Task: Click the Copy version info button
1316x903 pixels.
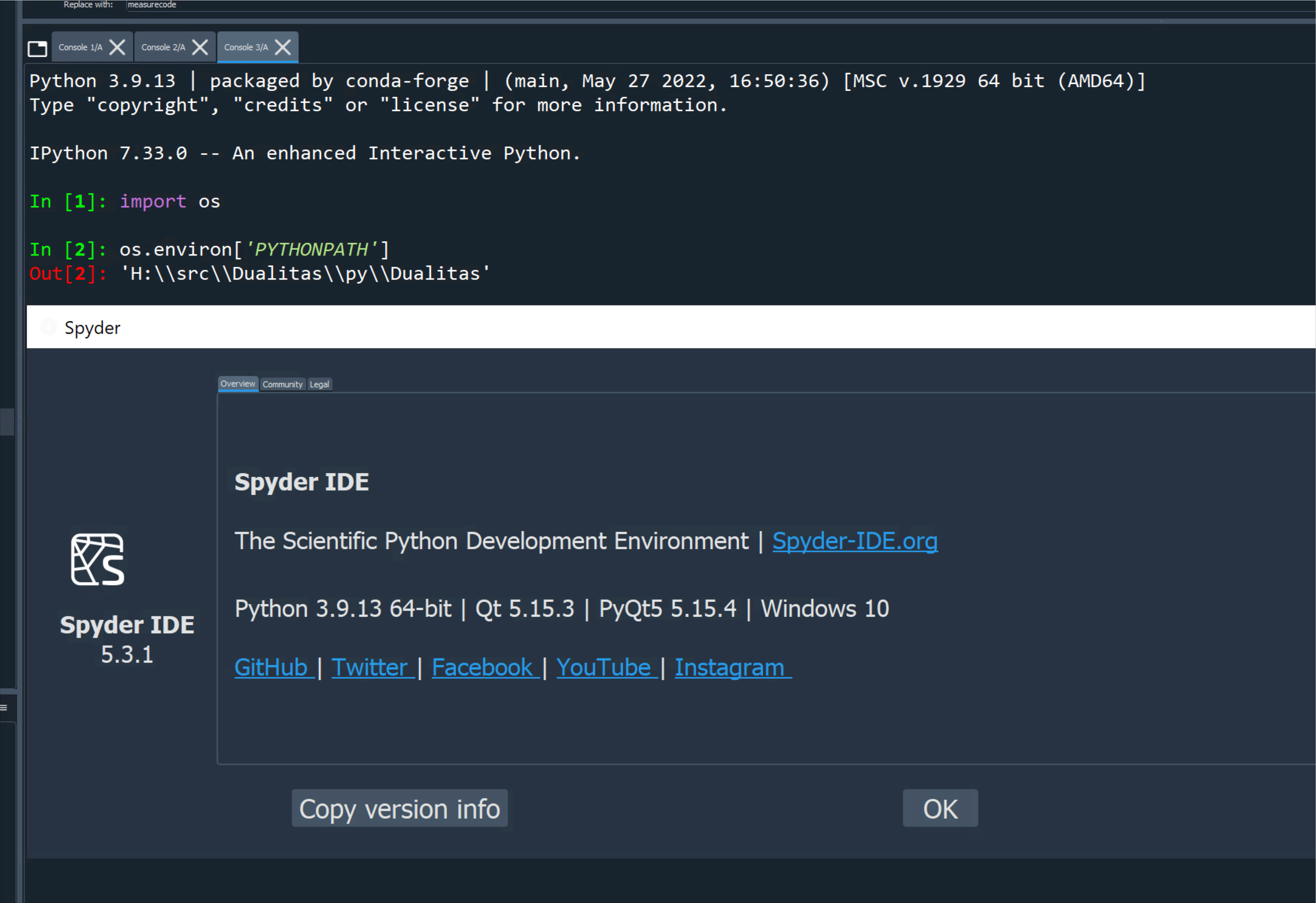Action: pyautogui.click(x=399, y=809)
